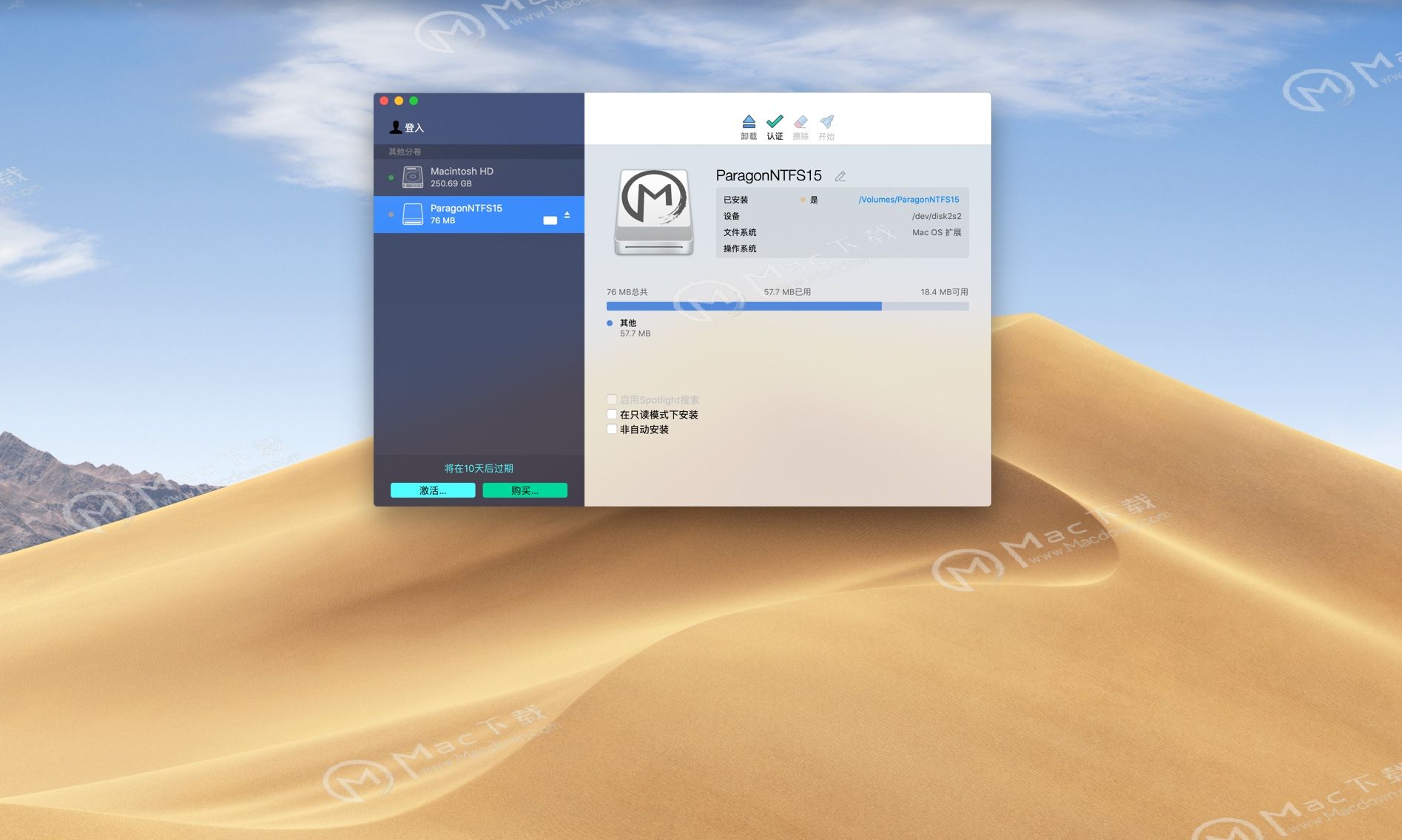The width and height of the screenshot is (1402, 840).
Task: Click the Startup (开始) rocket icon
Action: click(x=826, y=121)
